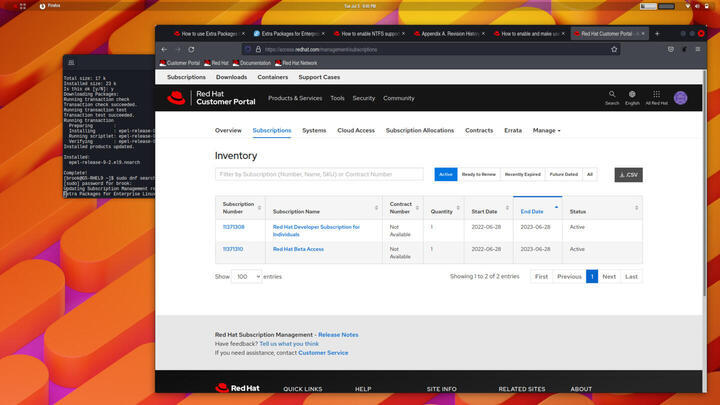The image size is (720, 405).
Task: Click the browser back arrow
Action: [164, 49]
